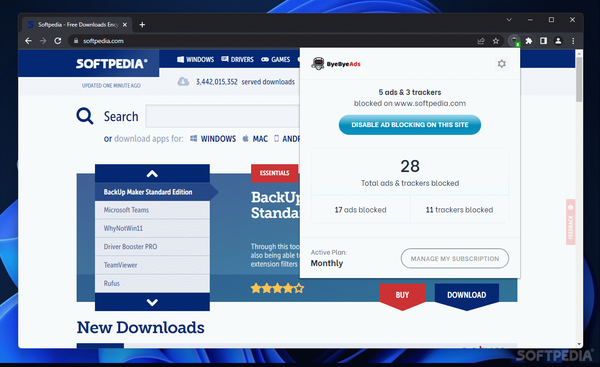Open the Chrome extensions puzzle icon
600x367 pixels.
tap(529, 41)
